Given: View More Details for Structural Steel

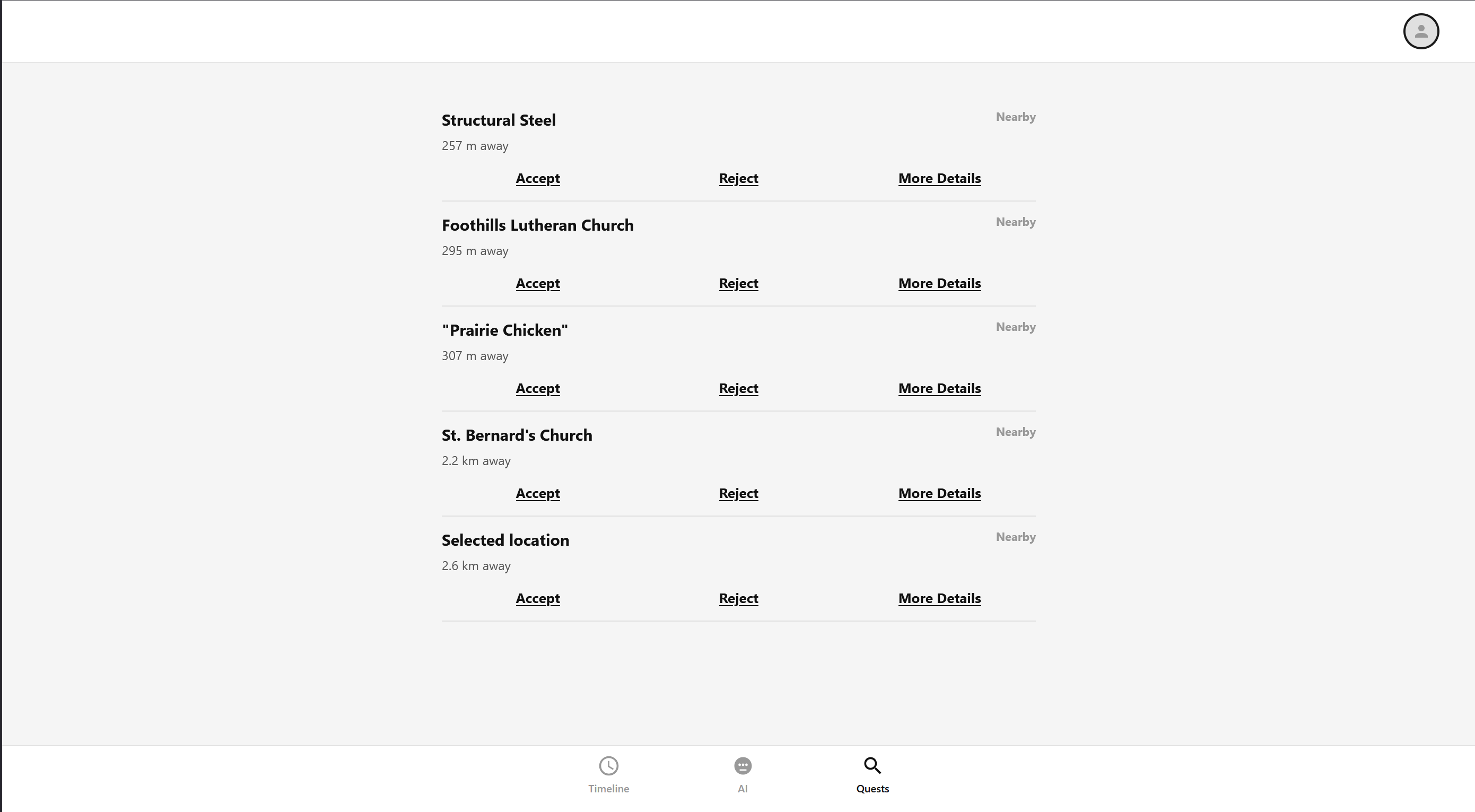Looking at the screenshot, I should tap(939, 178).
